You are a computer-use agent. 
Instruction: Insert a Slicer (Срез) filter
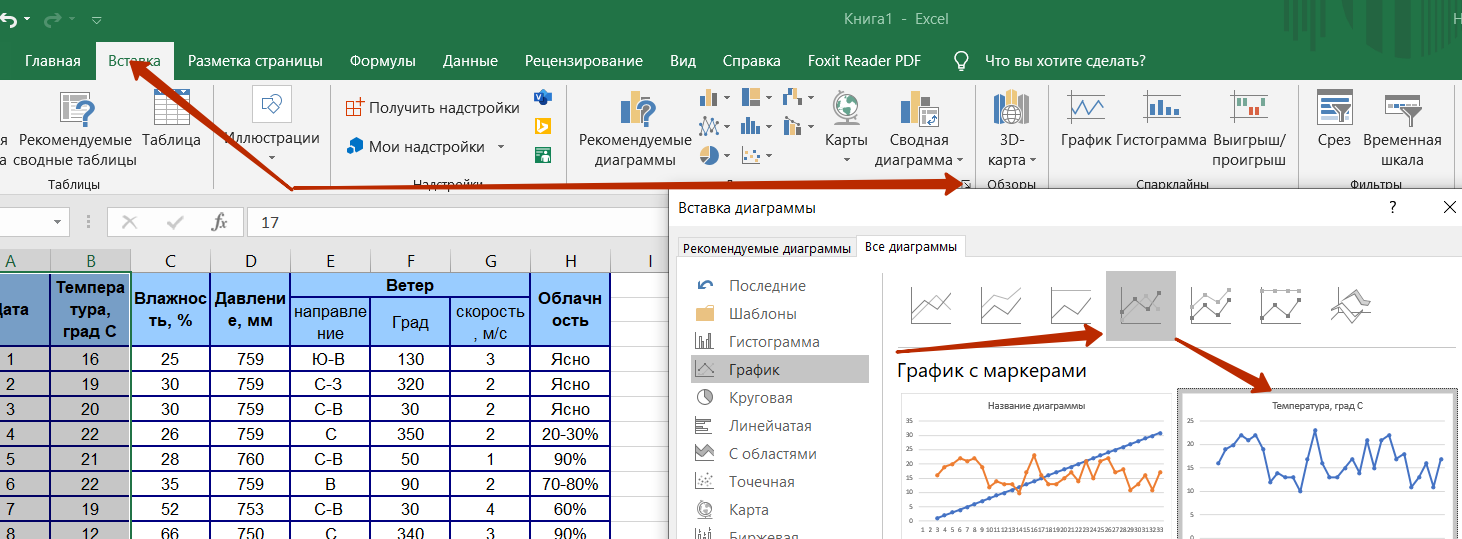1334,120
